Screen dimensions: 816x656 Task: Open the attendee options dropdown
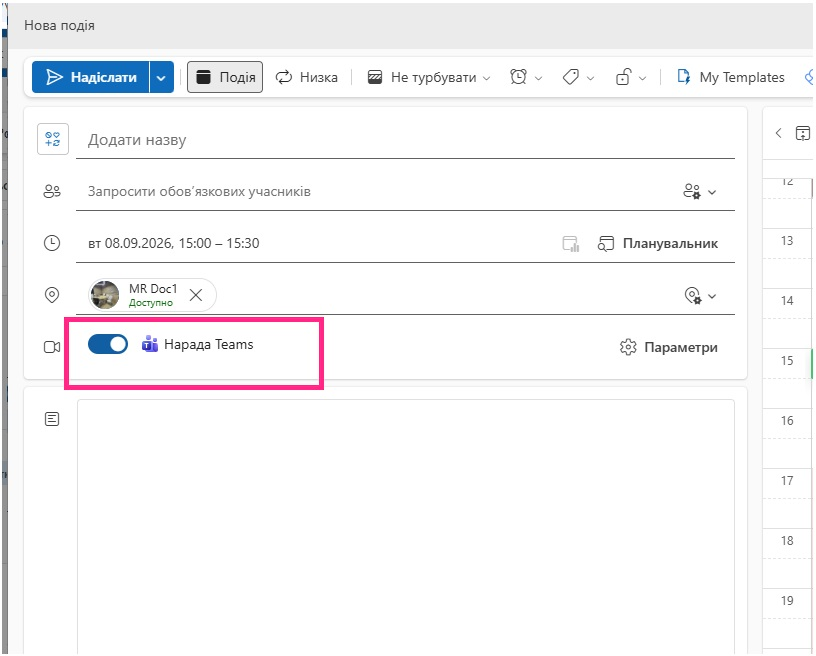click(x=699, y=191)
